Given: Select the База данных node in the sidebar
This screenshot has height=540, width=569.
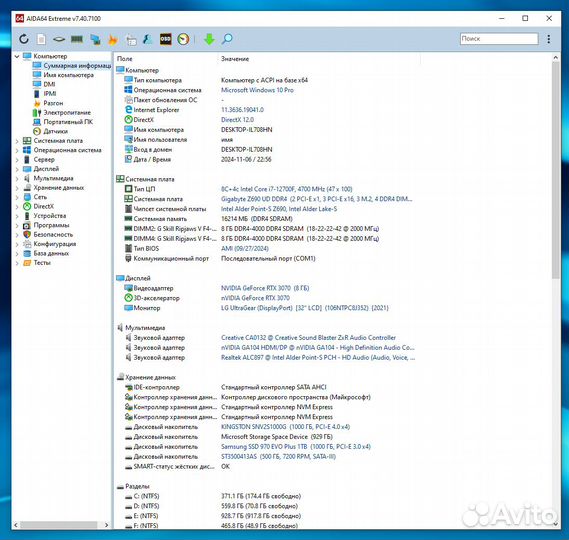Looking at the screenshot, I should pos(51,253).
